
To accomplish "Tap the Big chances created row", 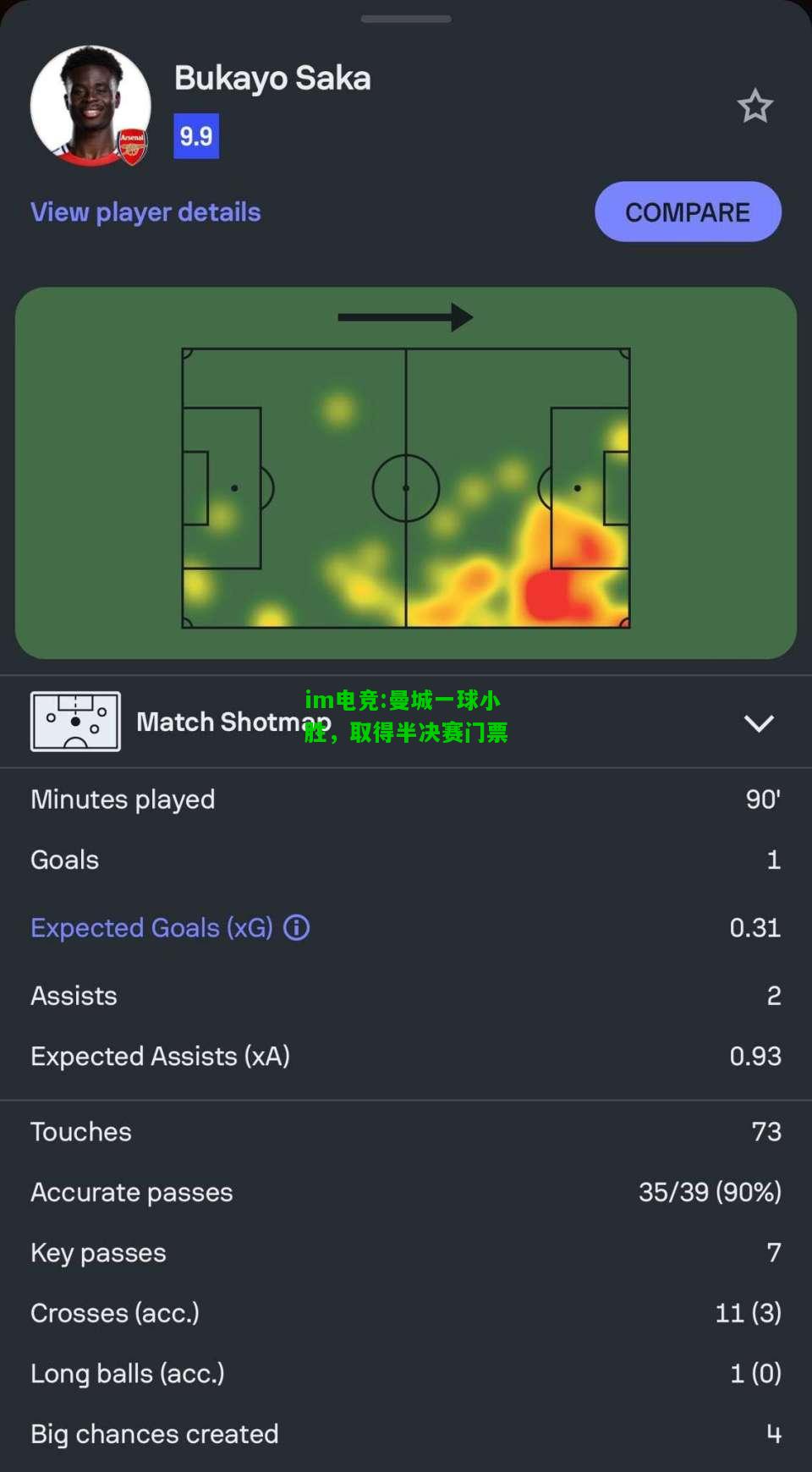I will (x=406, y=1434).
